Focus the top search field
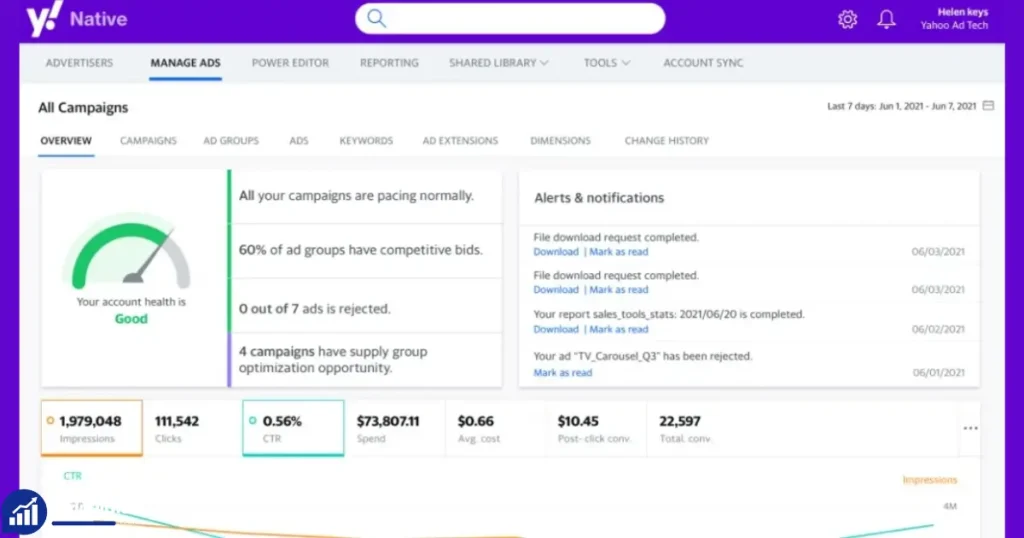This screenshot has height=538, width=1024. point(510,18)
